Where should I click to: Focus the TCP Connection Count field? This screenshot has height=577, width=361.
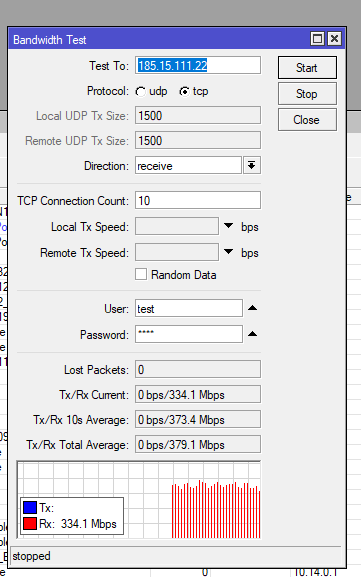click(198, 200)
